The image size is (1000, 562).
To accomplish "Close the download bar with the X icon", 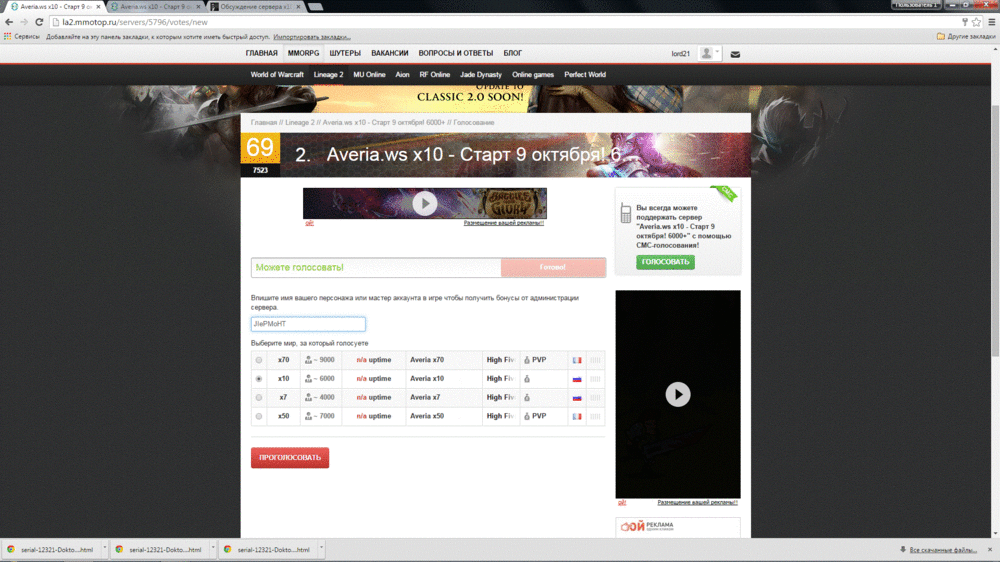I will 988,549.
